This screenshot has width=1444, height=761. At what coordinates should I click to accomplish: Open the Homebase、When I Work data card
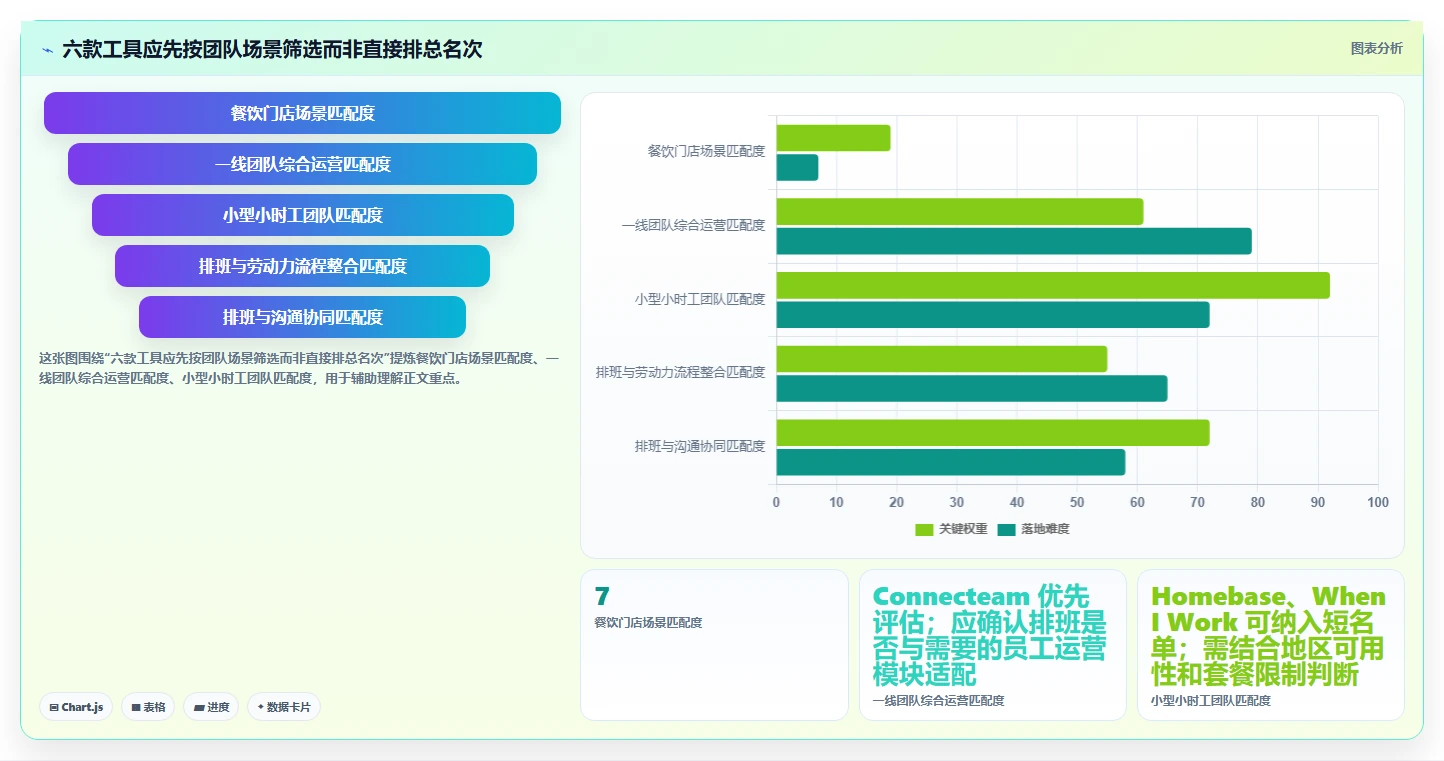(1270, 645)
